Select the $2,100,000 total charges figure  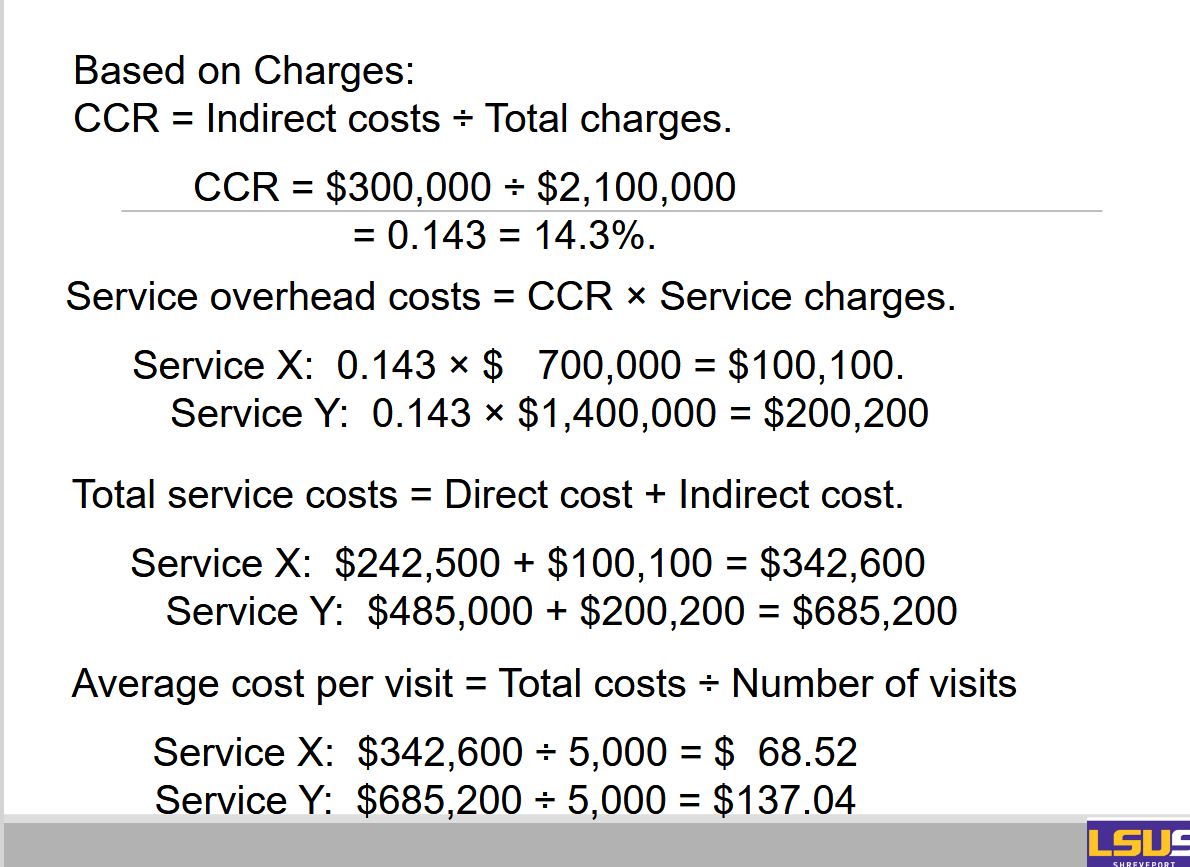click(636, 187)
